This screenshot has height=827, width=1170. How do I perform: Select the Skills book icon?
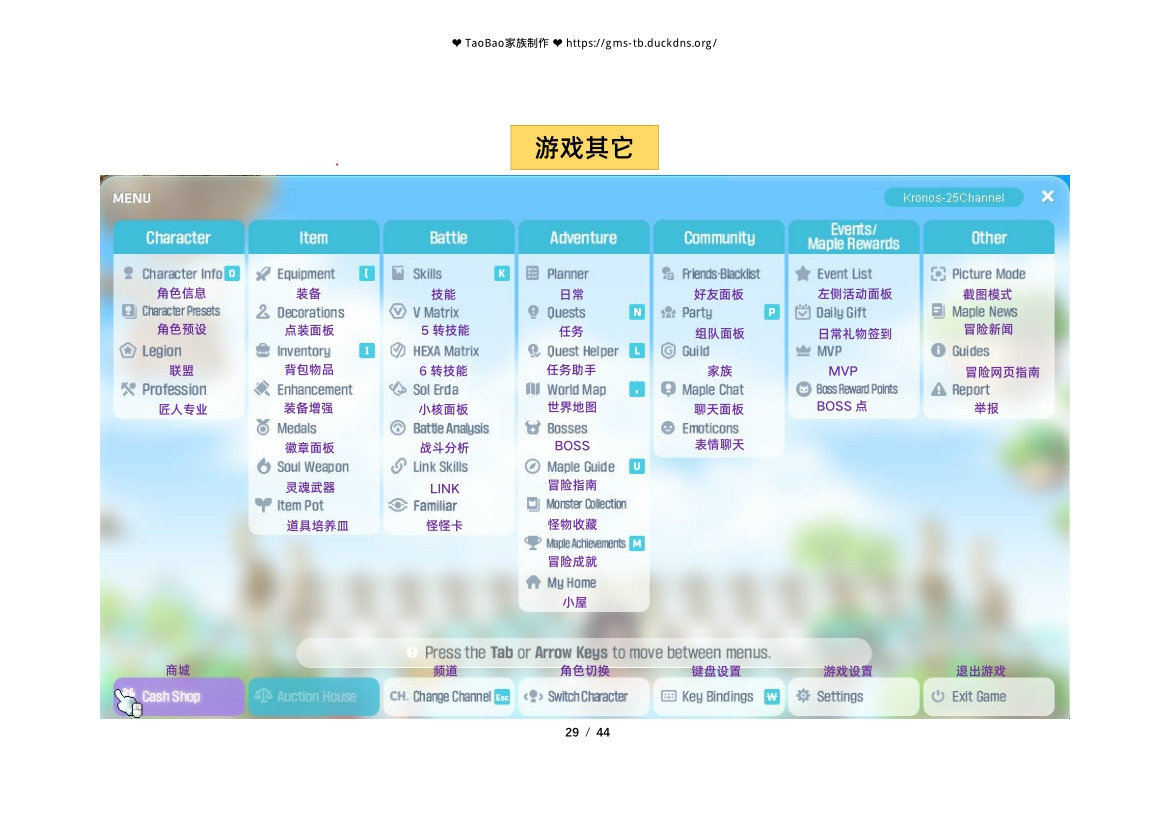point(398,274)
